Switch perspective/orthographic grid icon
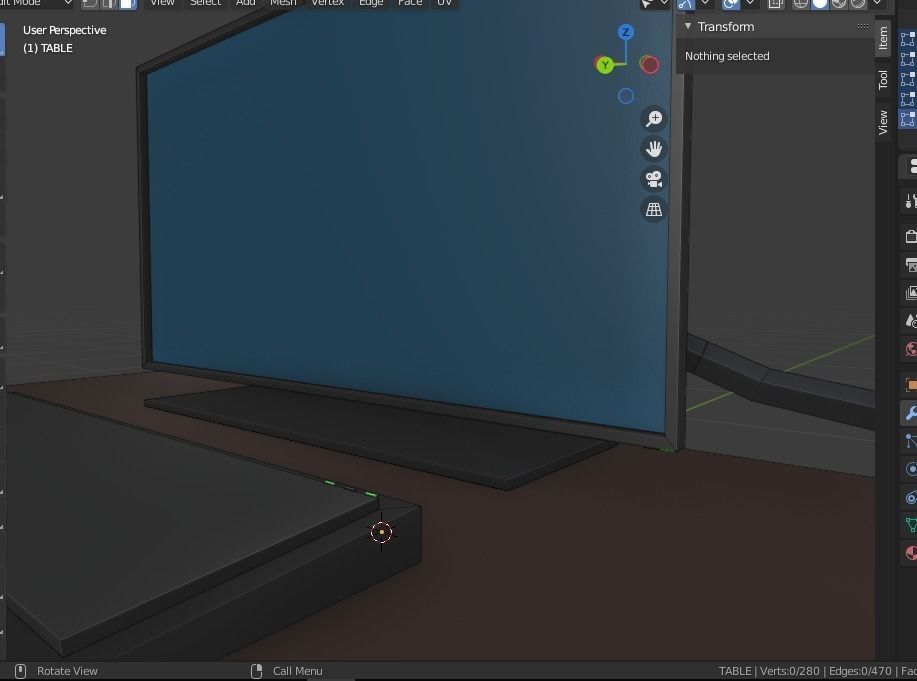 pyautogui.click(x=654, y=209)
